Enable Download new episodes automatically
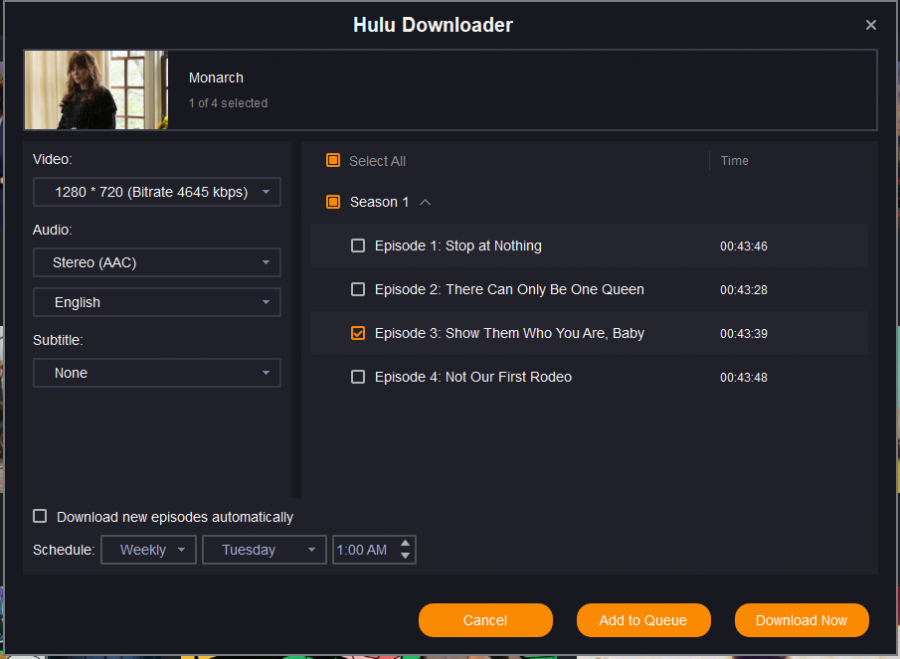 40,516
